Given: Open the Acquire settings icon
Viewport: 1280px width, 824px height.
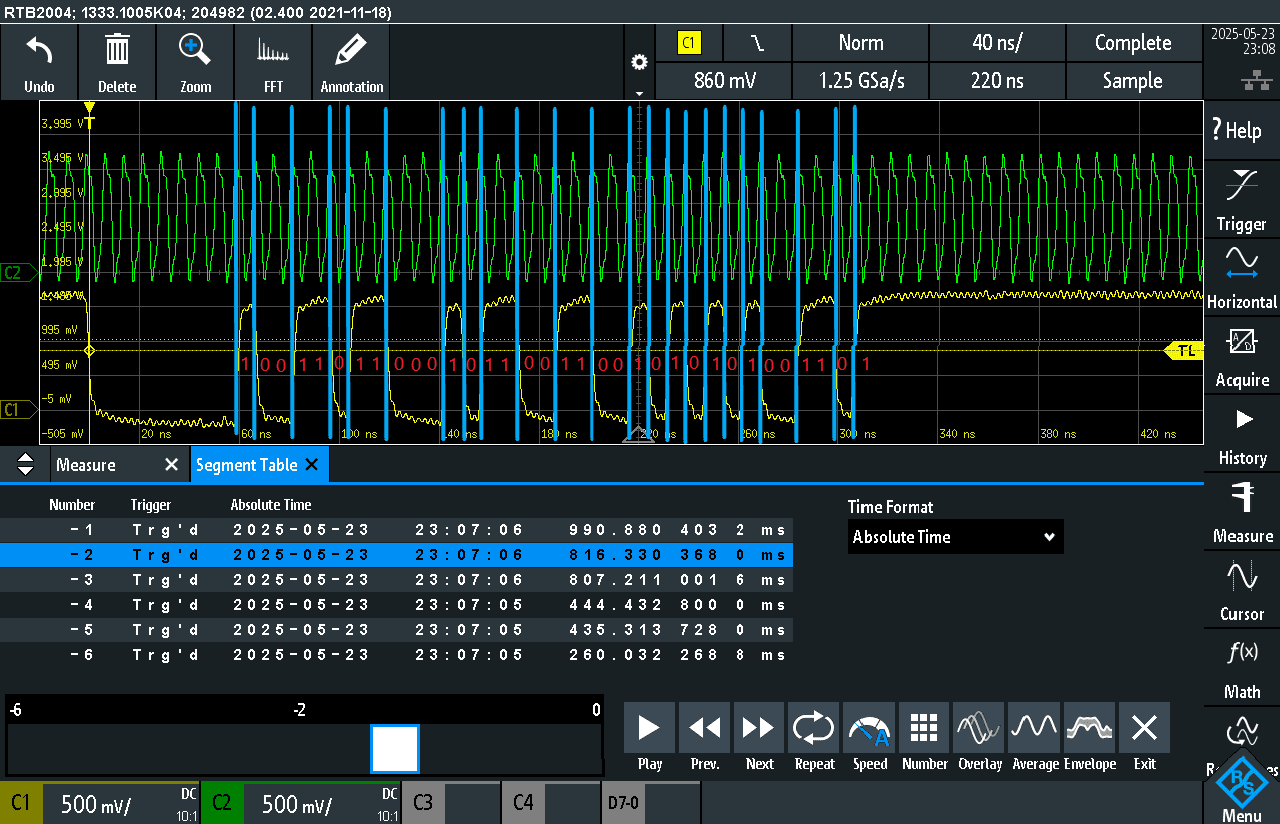Looking at the screenshot, I should (x=1241, y=341).
